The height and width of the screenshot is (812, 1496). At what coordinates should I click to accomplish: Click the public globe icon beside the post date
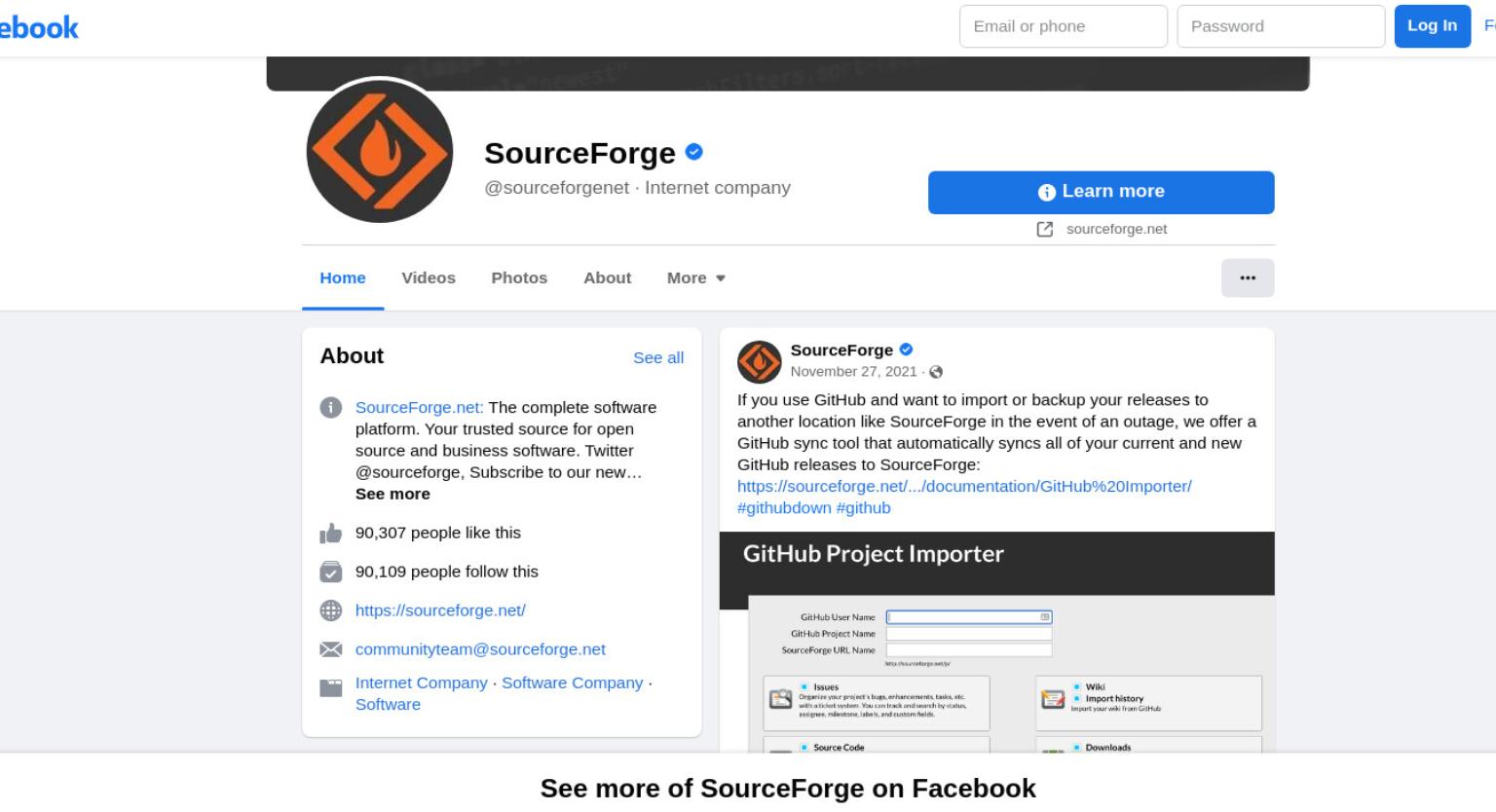point(936,372)
